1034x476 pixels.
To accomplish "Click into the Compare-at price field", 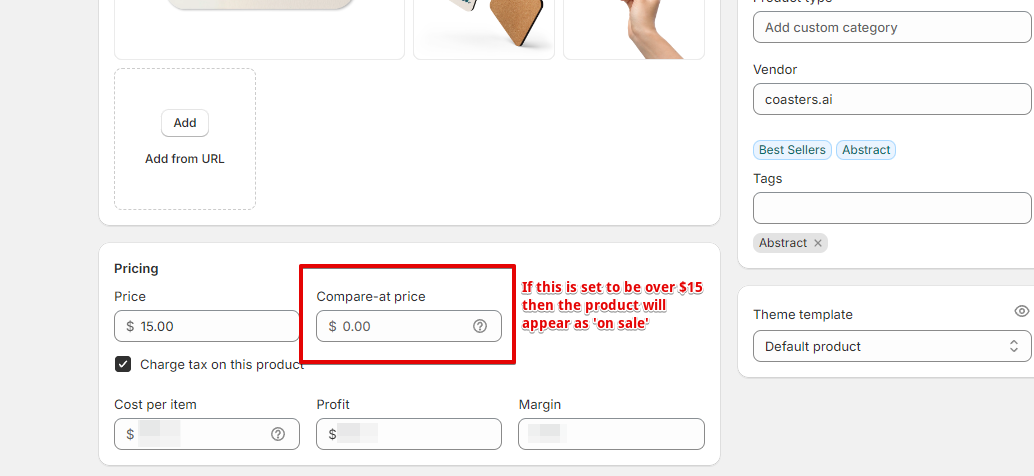I will click(409, 326).
